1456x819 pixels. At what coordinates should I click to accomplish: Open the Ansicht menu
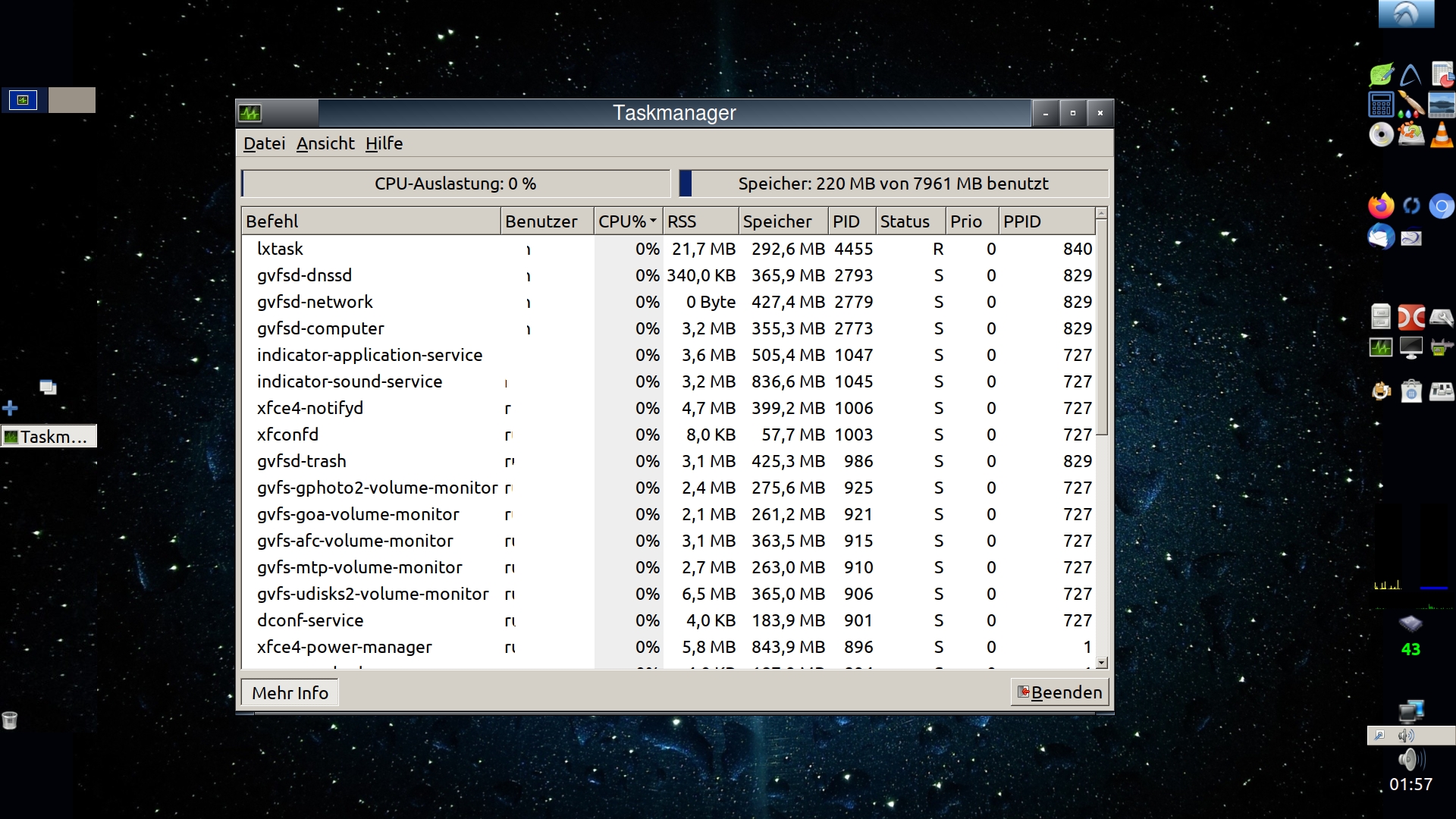tap(325, 143)
